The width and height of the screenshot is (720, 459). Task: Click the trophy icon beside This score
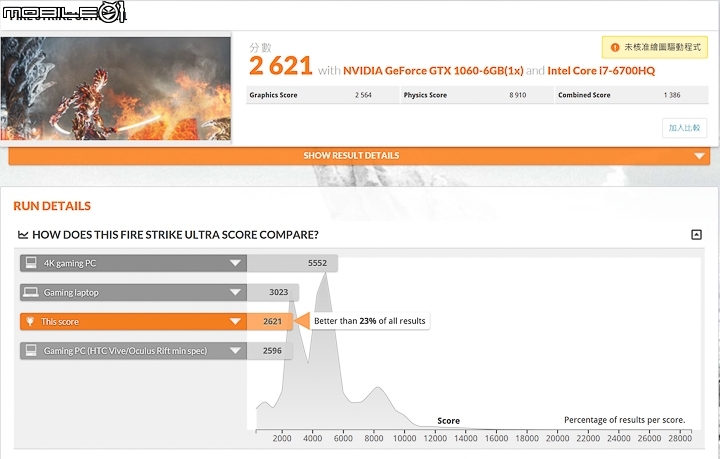30,321
